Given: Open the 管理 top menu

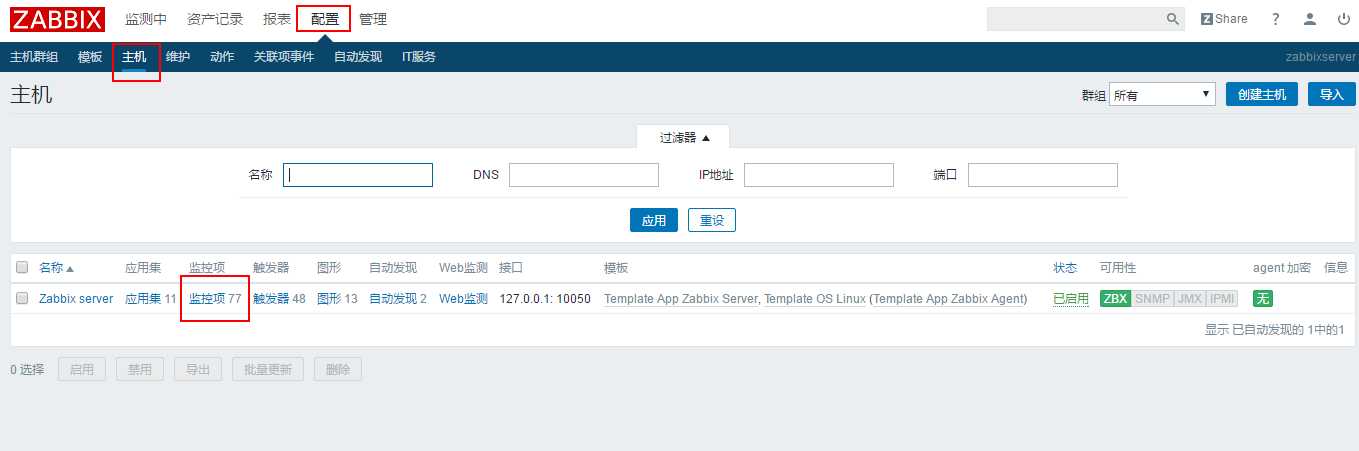Looking at the screenshot, I should pyautogui.click(x=373, y=19).
